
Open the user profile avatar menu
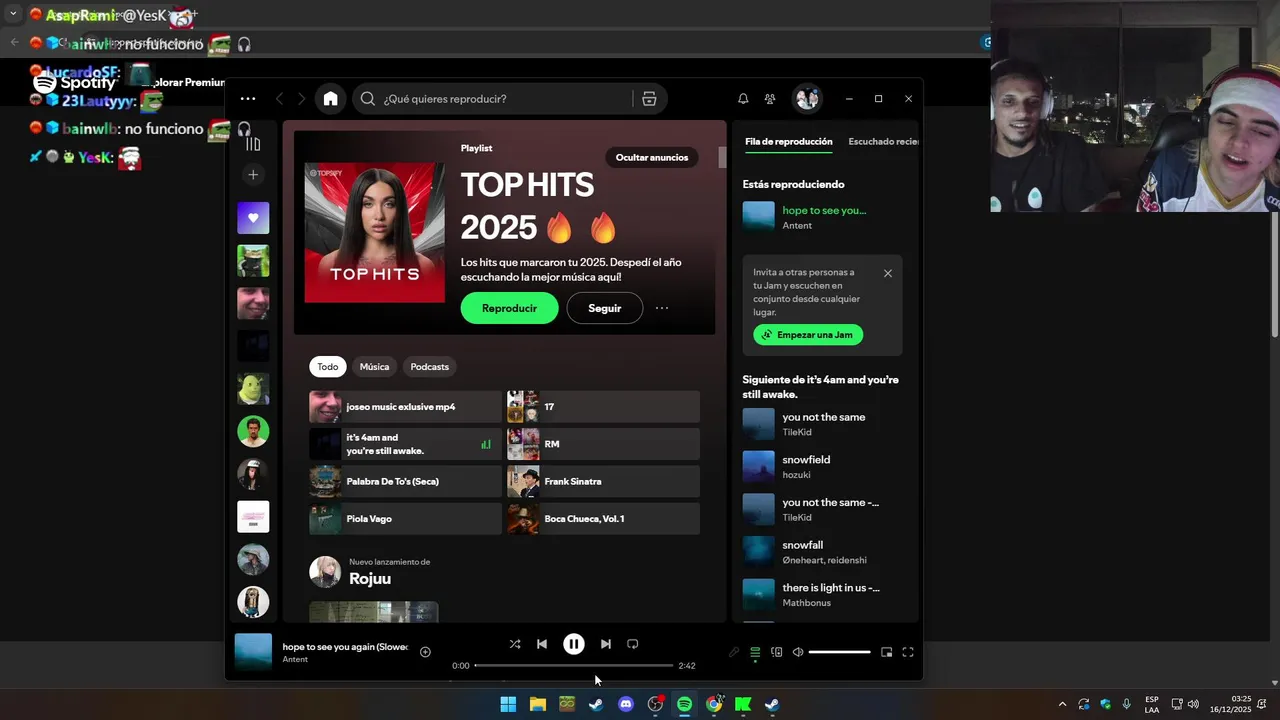(x=807, y=99)
